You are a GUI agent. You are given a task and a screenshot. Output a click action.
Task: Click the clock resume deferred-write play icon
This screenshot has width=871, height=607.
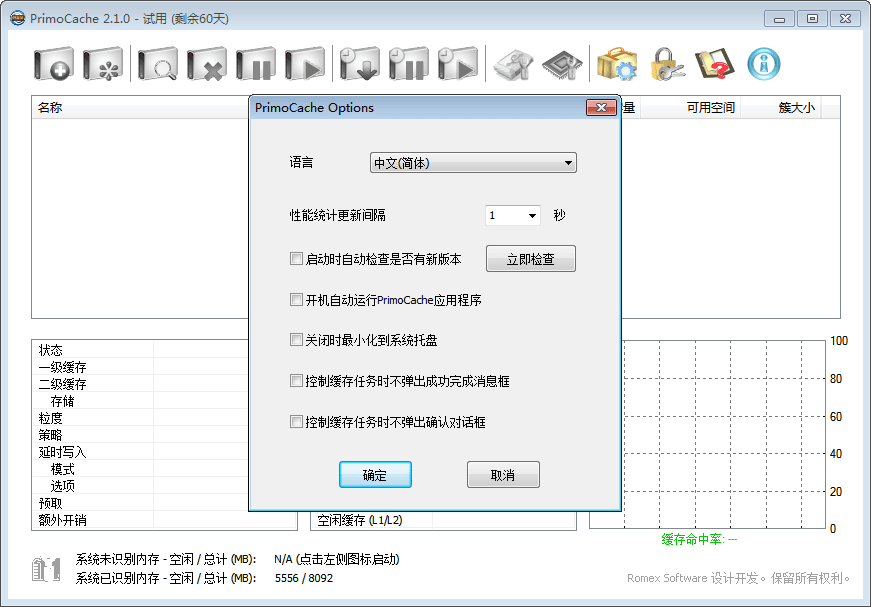click(x=457, y=64)
